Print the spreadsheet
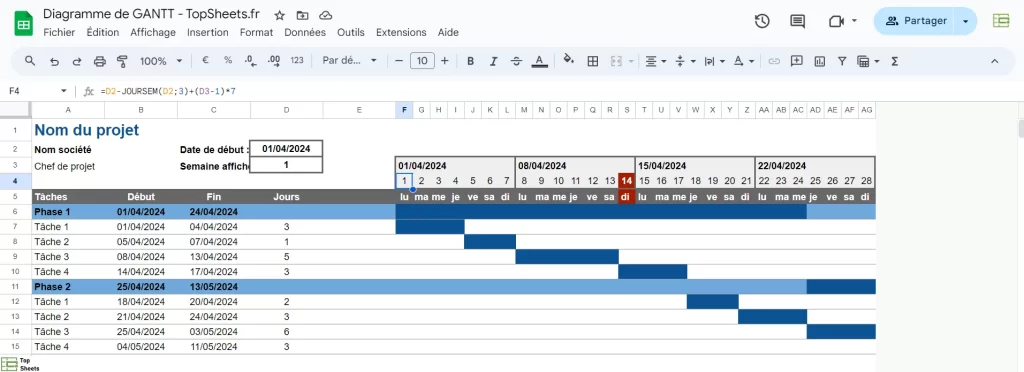Screen dimensions: 1024x372 point(99,61)
